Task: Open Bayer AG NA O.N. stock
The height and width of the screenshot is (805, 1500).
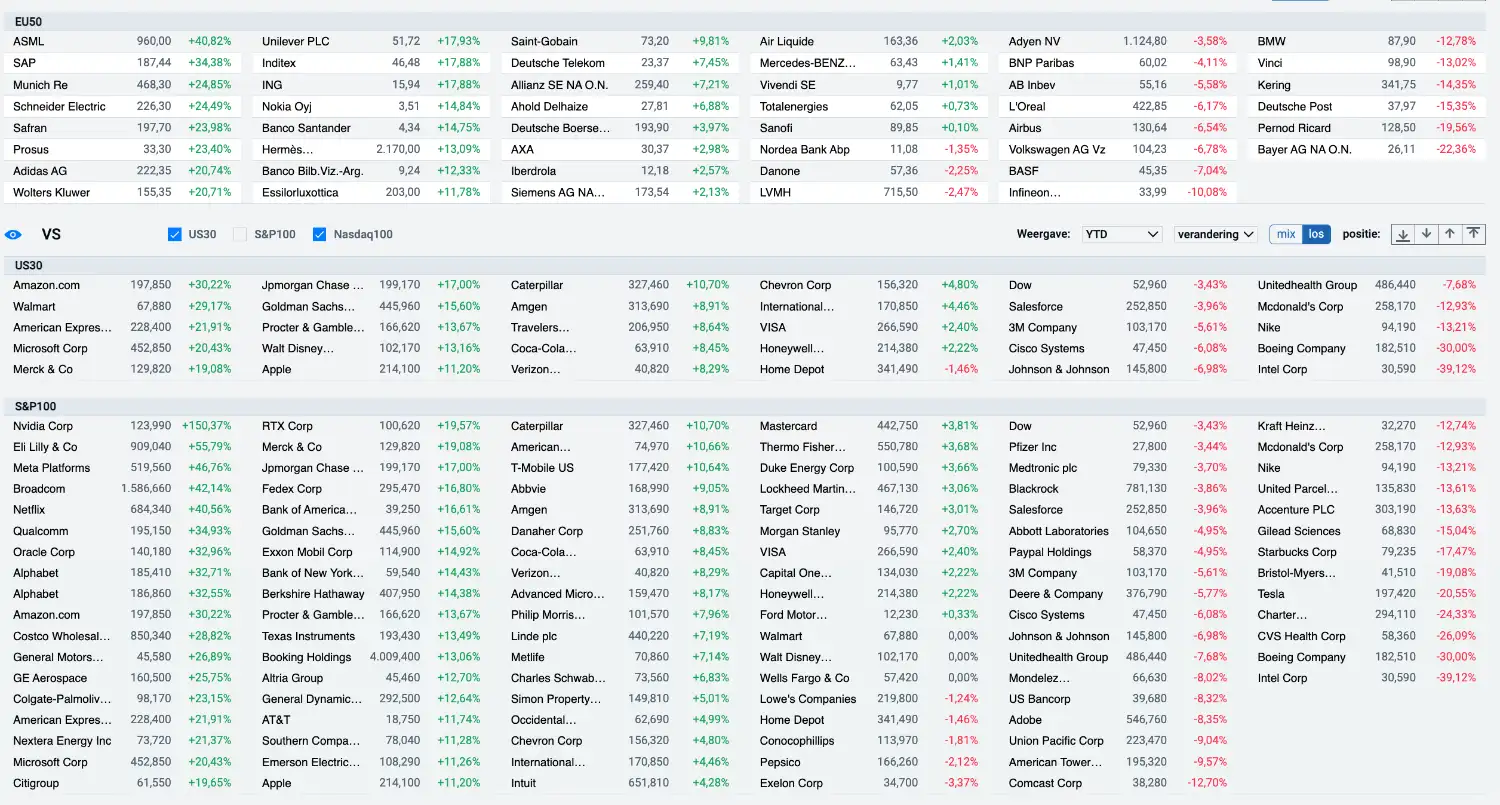Action: pyautogui.click(x=1368, y=149)
